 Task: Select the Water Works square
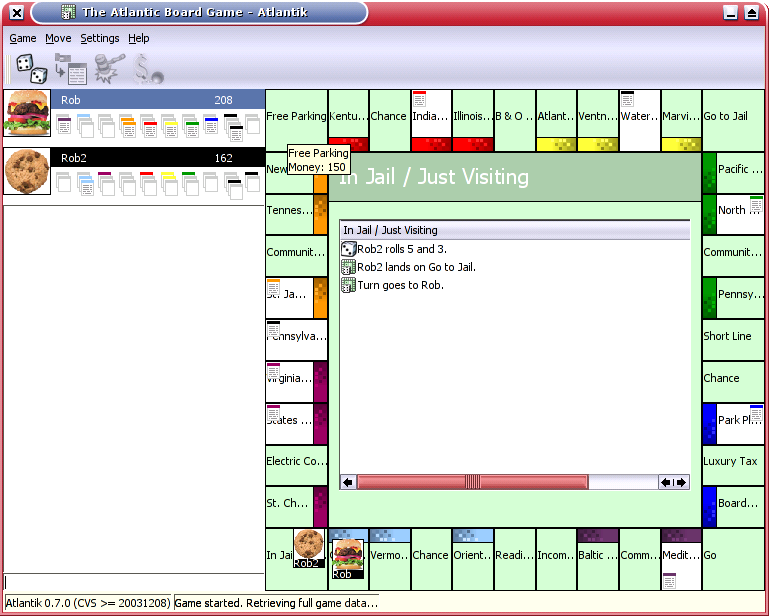click(x=640, y=120)
